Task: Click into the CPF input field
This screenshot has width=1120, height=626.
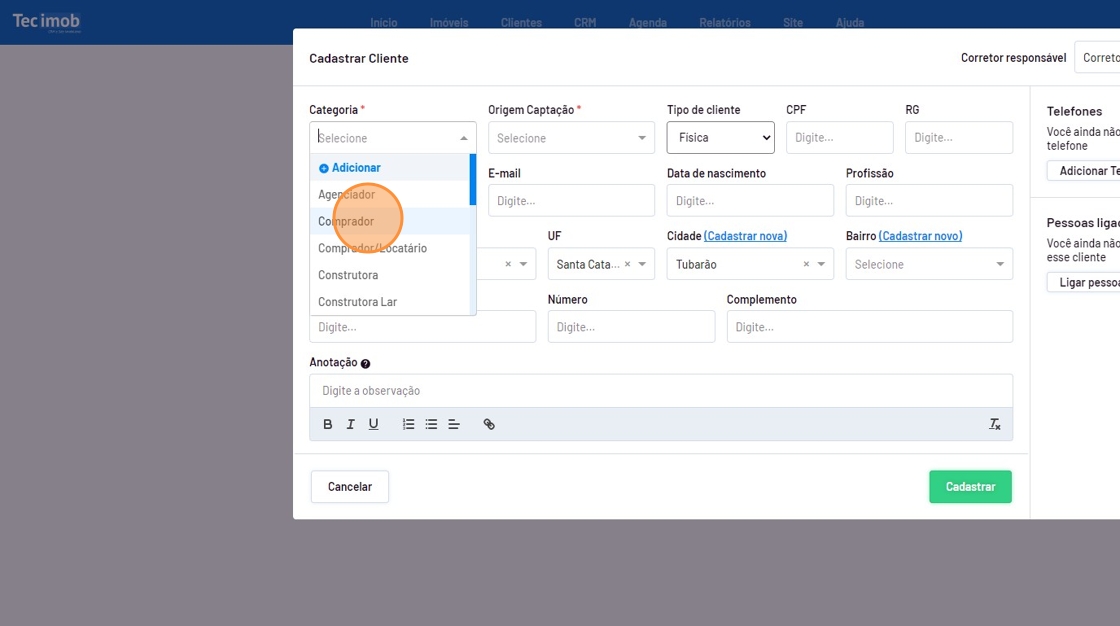Action: pyautogui.click(x=839, y=138)
